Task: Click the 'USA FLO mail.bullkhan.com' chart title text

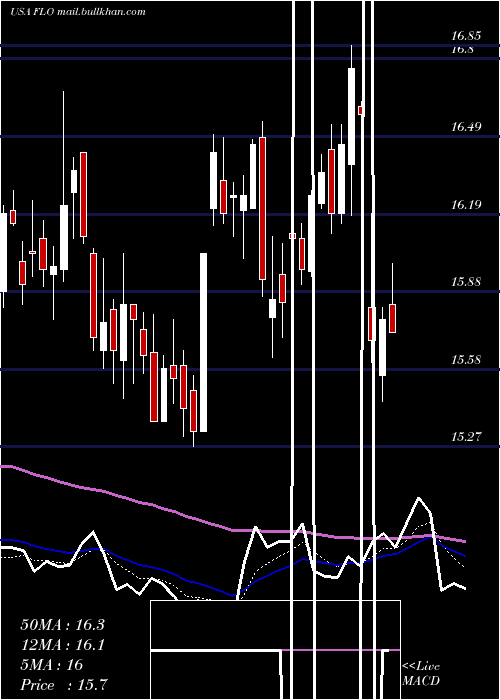Action: point(78,12)
